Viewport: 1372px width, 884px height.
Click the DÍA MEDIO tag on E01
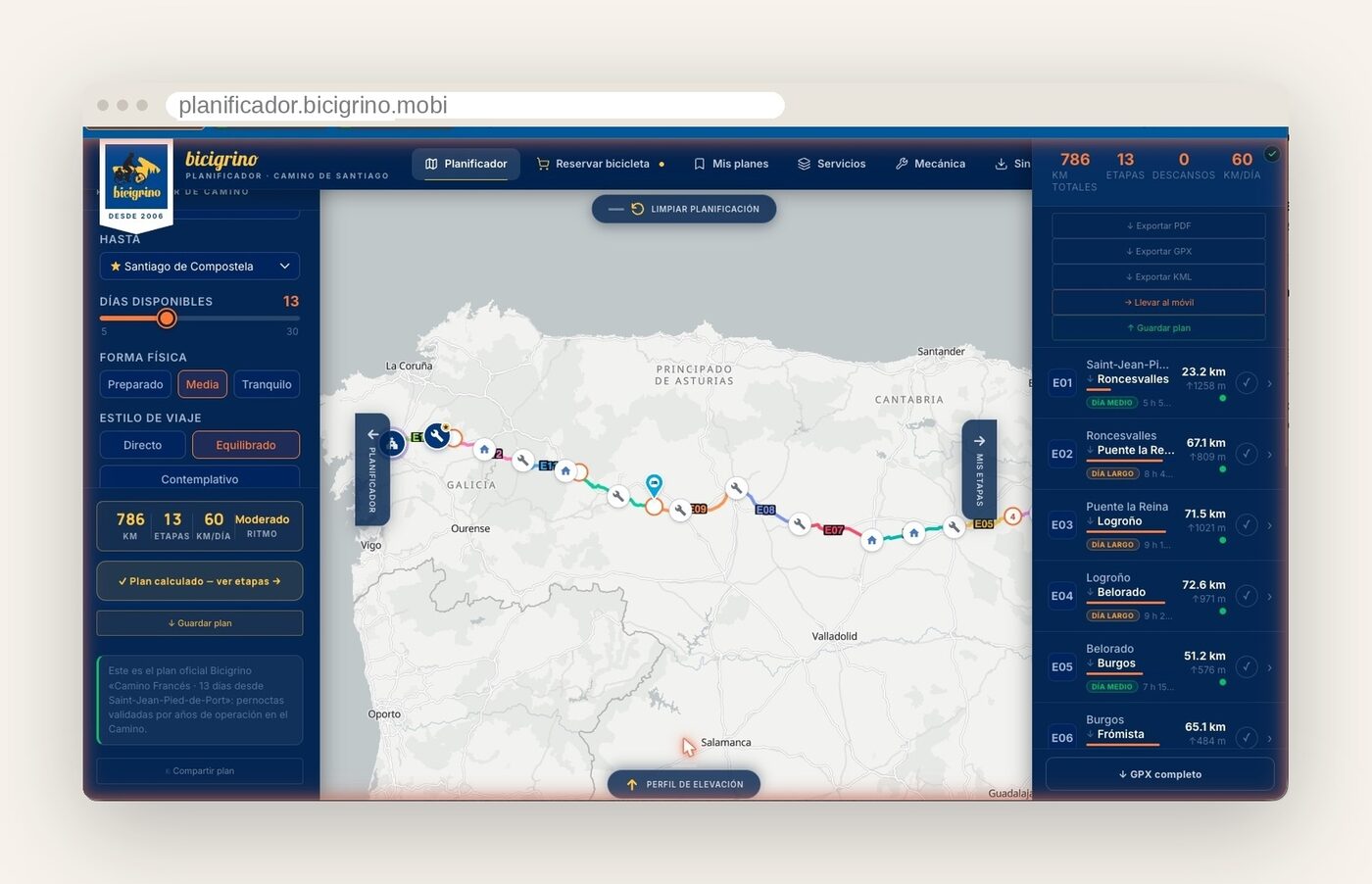click(1112, 403)
